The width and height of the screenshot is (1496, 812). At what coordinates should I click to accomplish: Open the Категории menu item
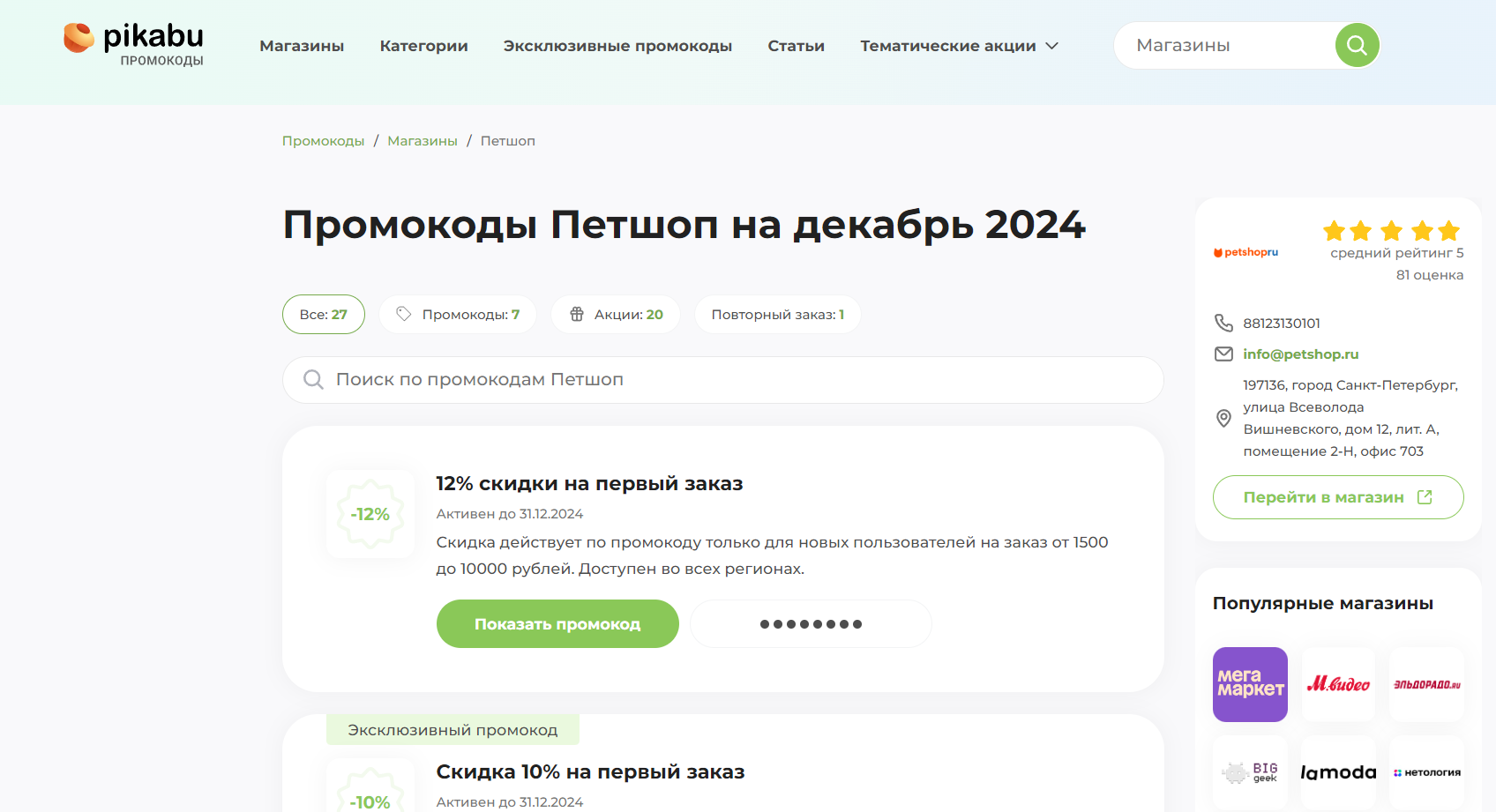423,46
